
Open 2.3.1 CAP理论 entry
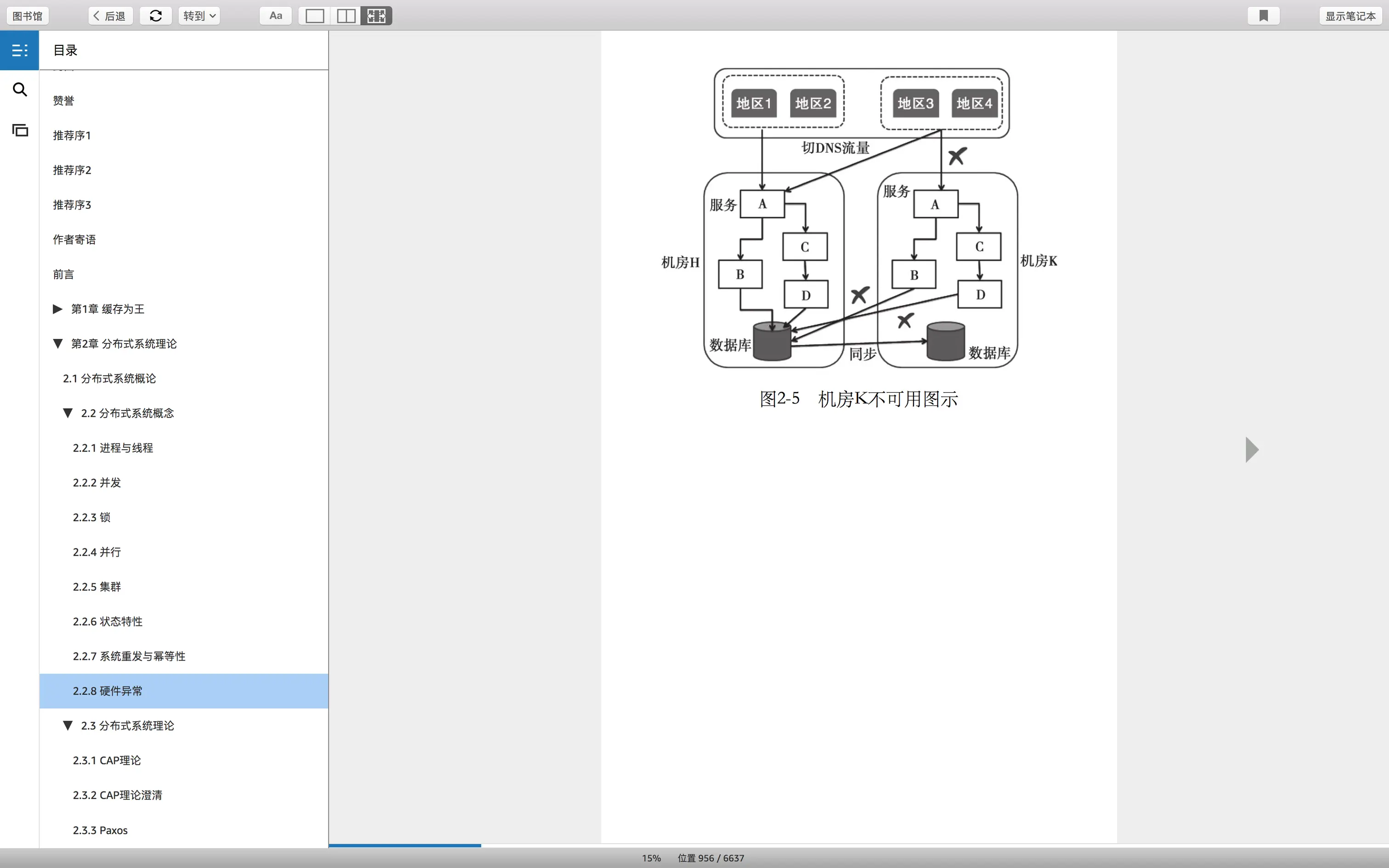(x=107, y=760)
